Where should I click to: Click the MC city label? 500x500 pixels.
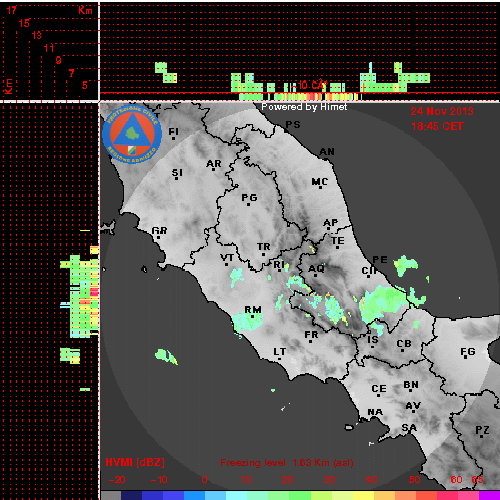(x=320, y=182)
